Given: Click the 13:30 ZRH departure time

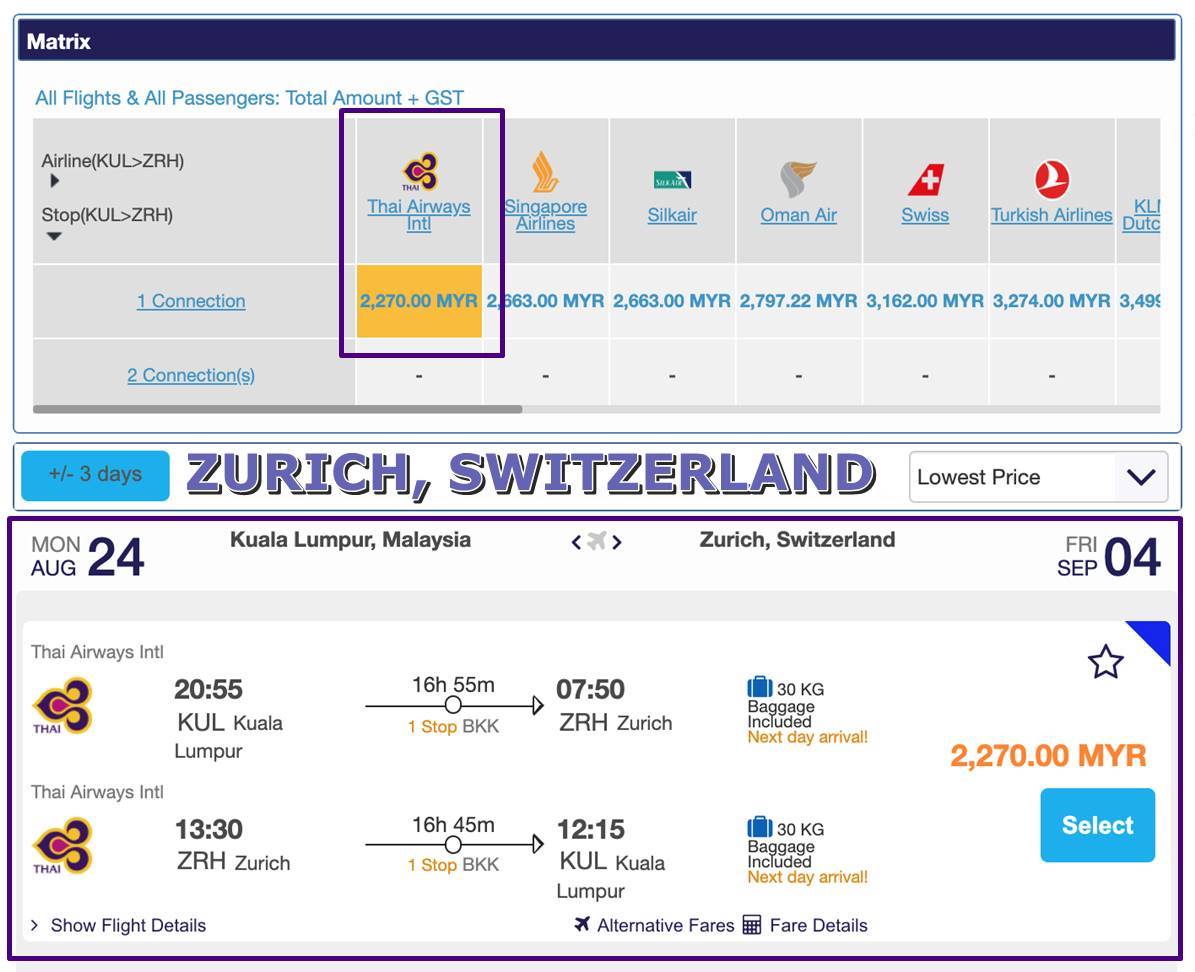Looking at the screenshot, I should [209, 829].
